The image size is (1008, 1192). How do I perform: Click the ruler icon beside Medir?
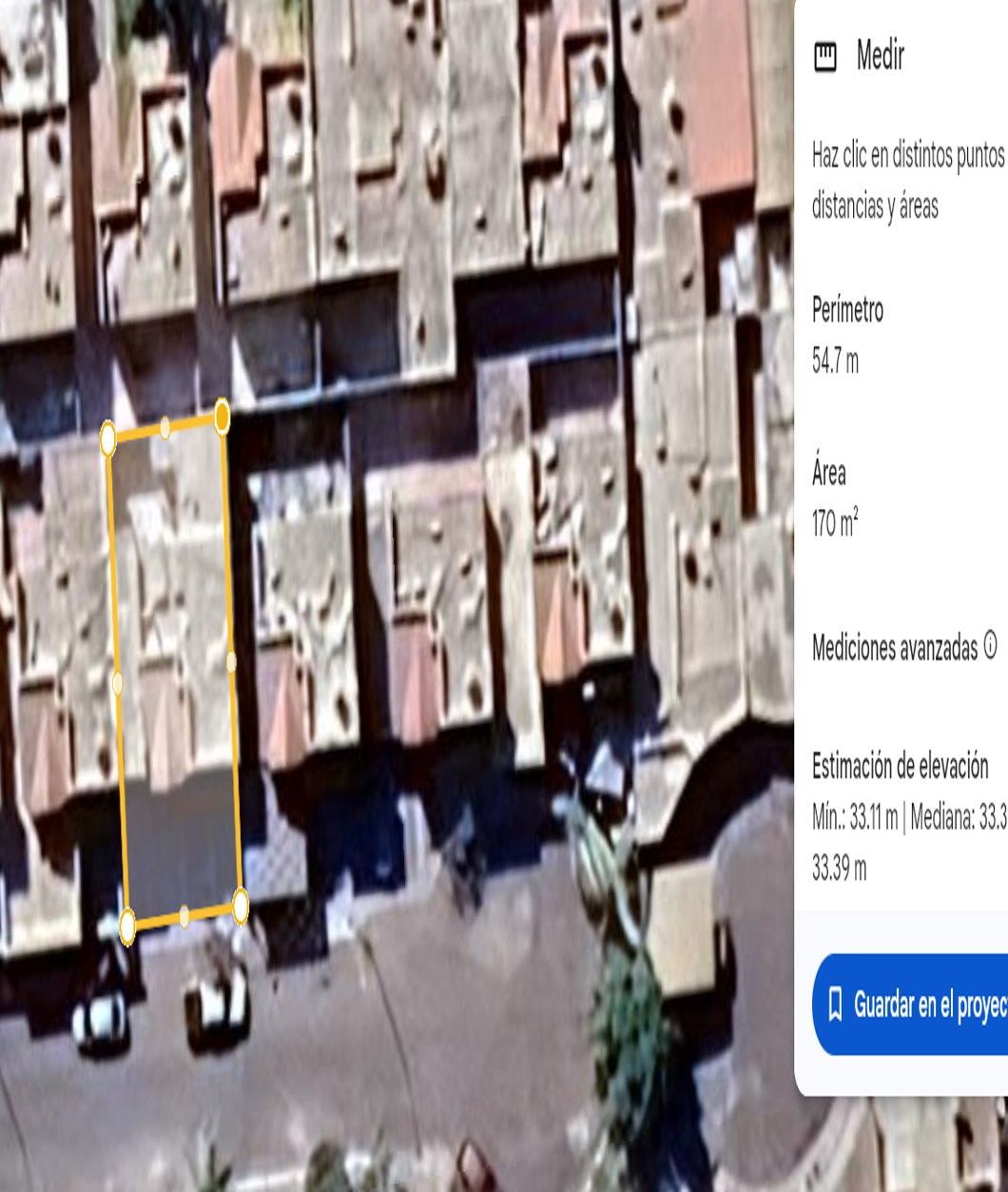pos(824,57)
